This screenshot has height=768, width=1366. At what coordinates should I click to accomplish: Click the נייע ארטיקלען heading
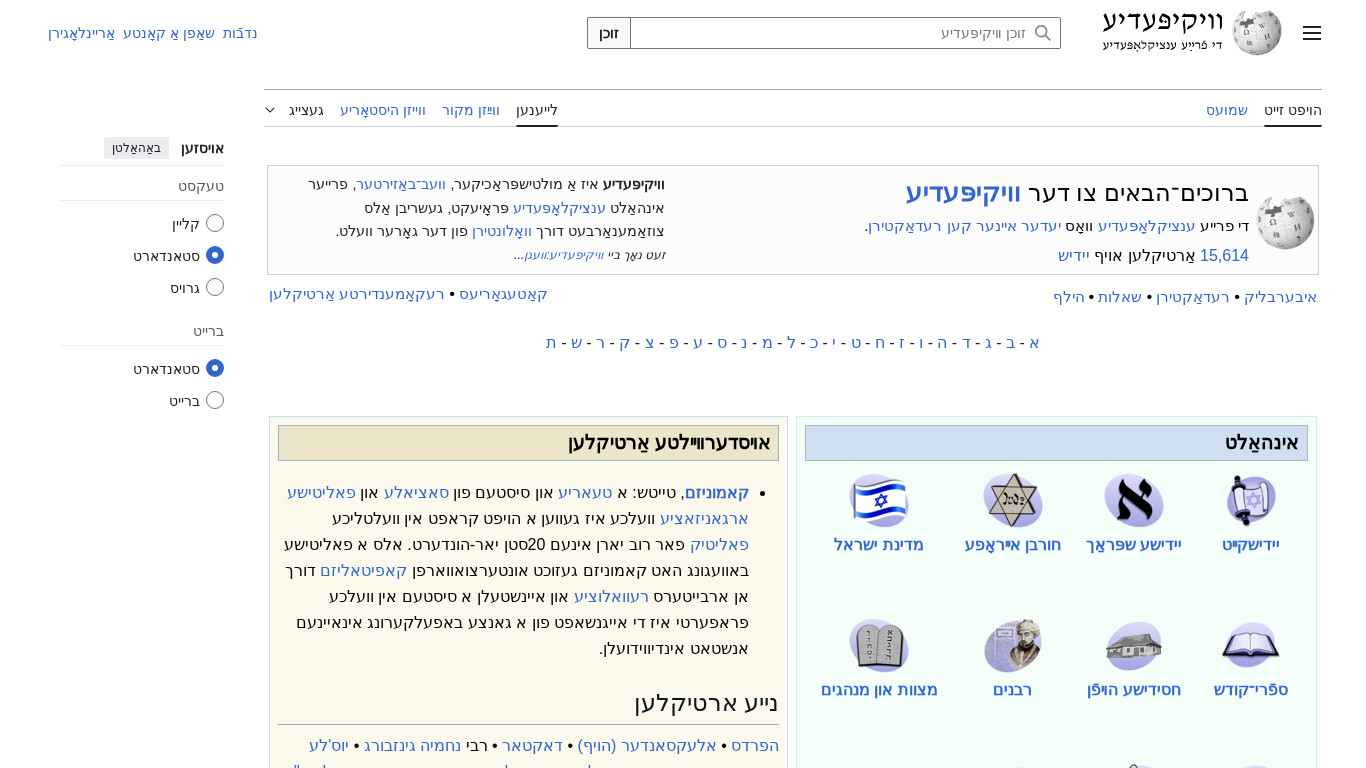pos(706,703)
